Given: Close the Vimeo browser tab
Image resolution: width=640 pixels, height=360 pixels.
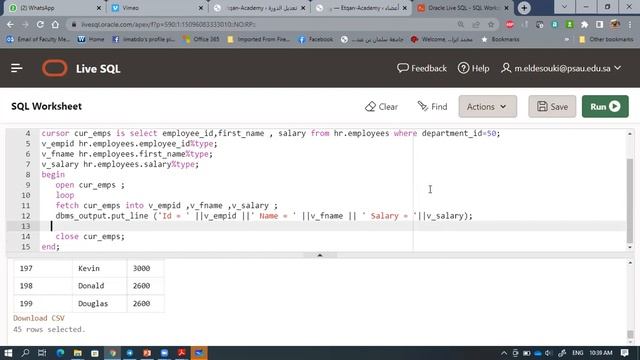Looking at the screenshot, I should pyautogui.click(x=201, y=8).
